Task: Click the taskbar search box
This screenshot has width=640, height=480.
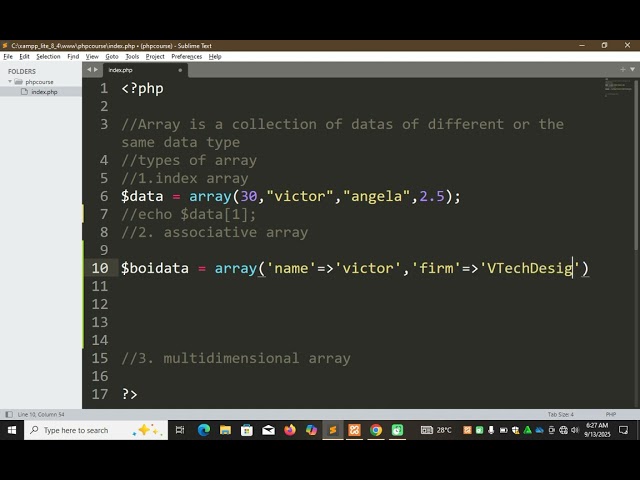Action: pos(96,430)
